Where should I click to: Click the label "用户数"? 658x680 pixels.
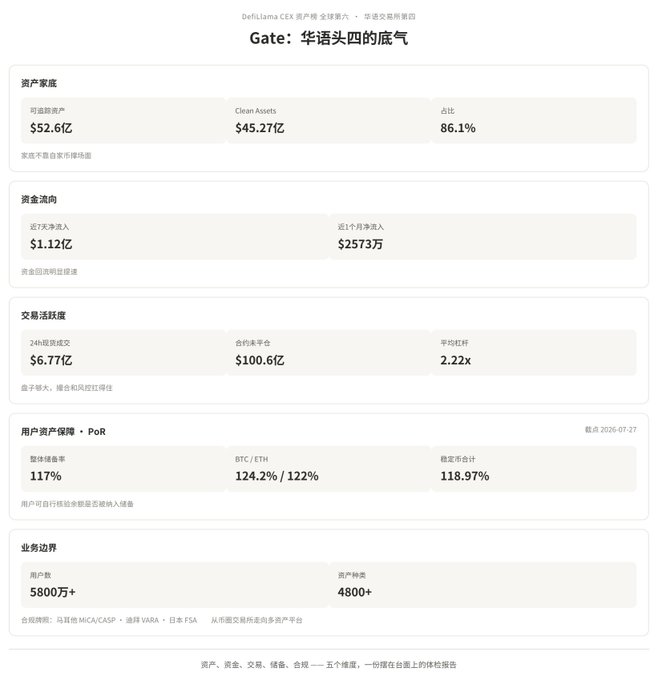tap(40, 575)
